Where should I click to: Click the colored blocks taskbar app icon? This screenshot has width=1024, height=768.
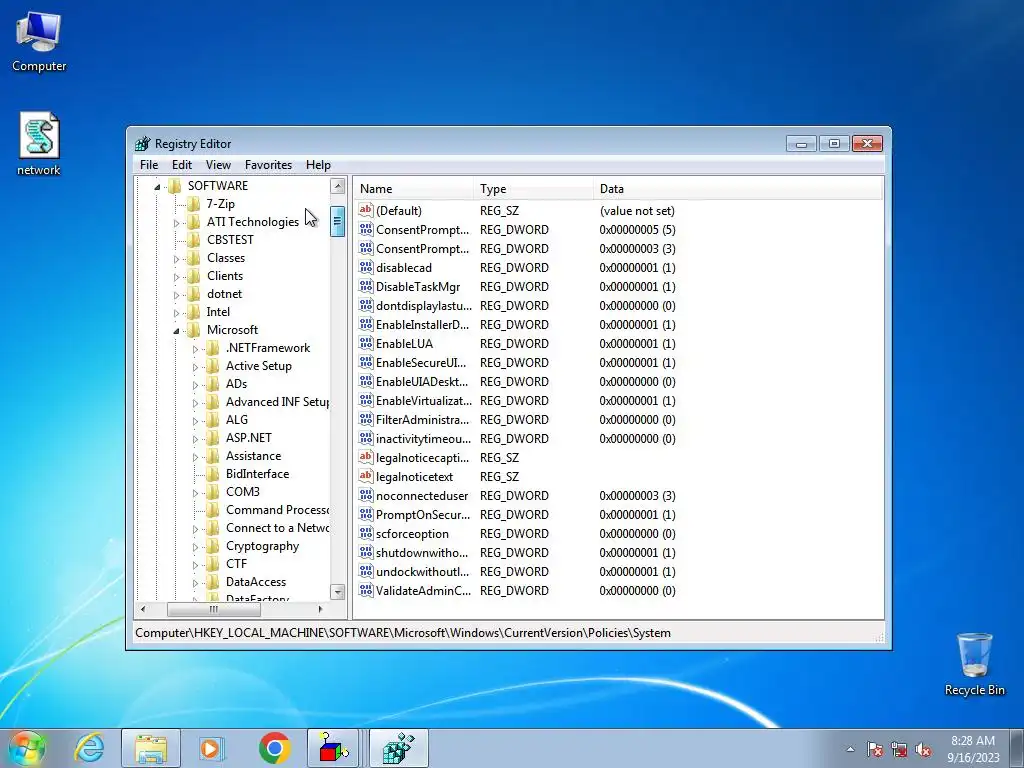(x=333, y=748)
